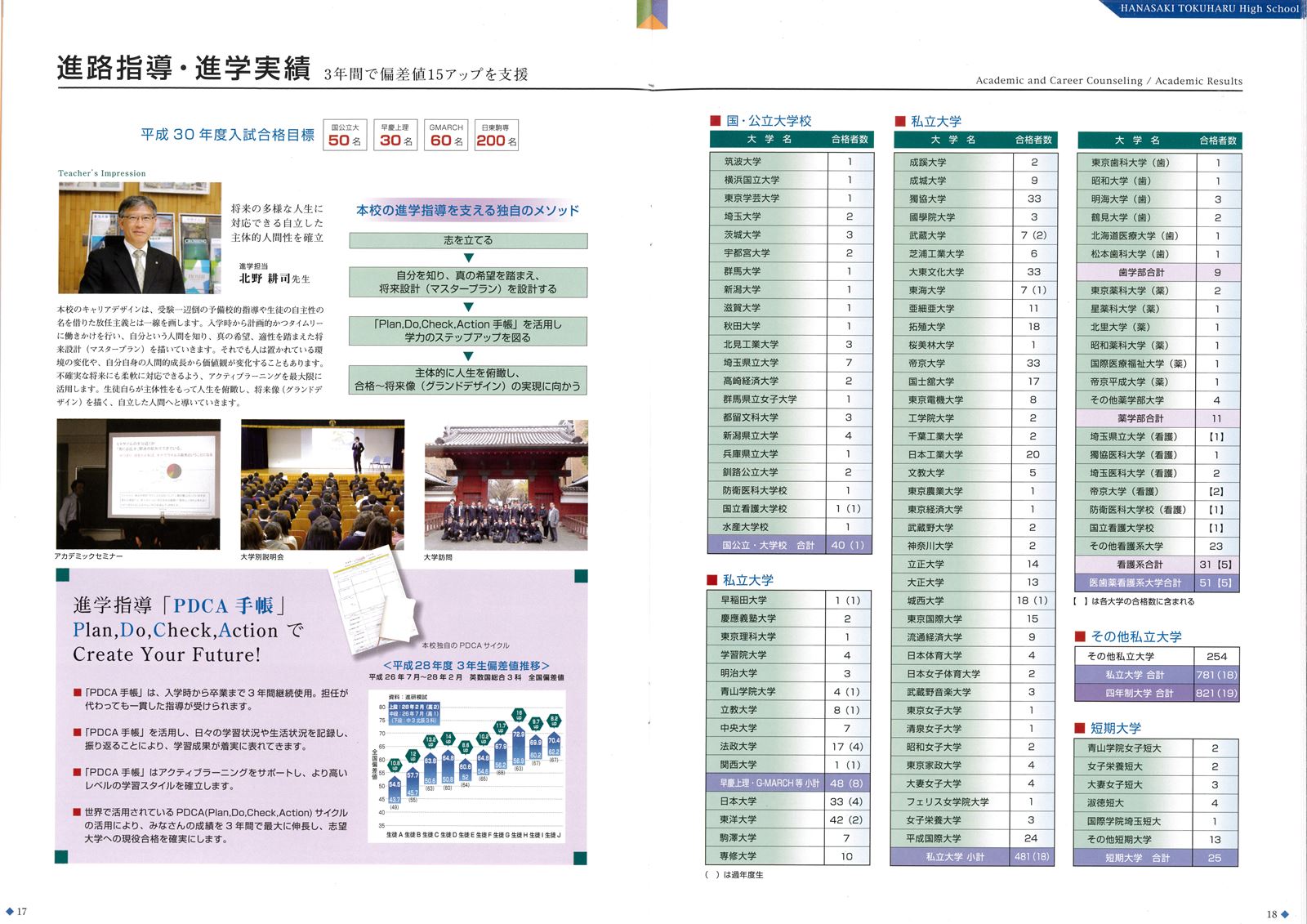Image resolution: width=1307 pixels, height=924 pixels.
Task: Select the 日本工業大学 table row
Action: click(976, 454)
